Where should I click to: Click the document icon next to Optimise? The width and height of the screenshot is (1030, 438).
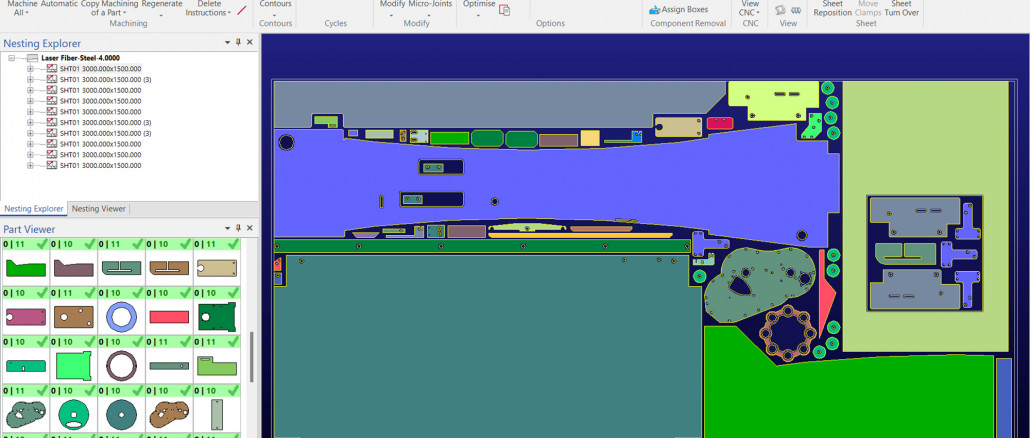pyautogui.click(x=505, y=10)
